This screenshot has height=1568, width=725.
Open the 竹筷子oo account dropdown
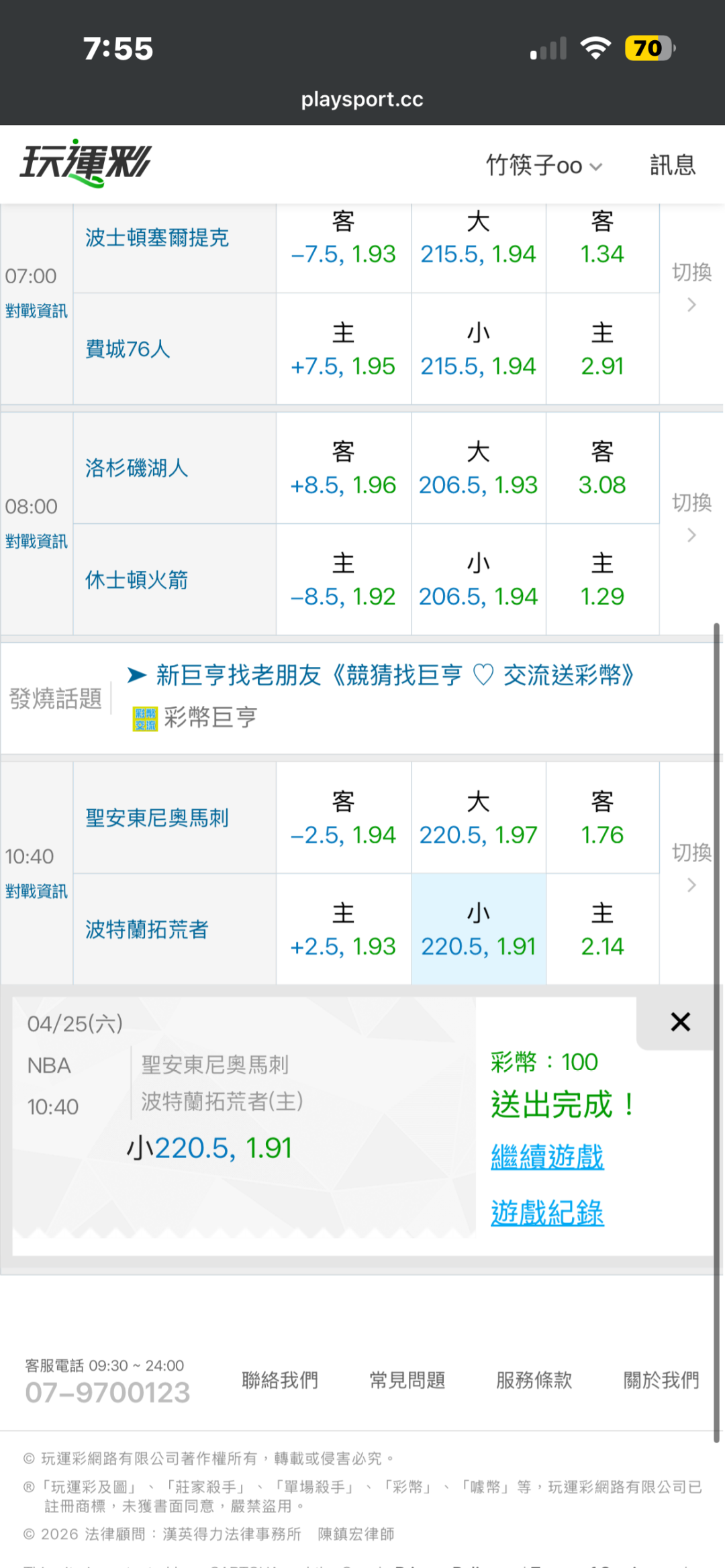544,165
